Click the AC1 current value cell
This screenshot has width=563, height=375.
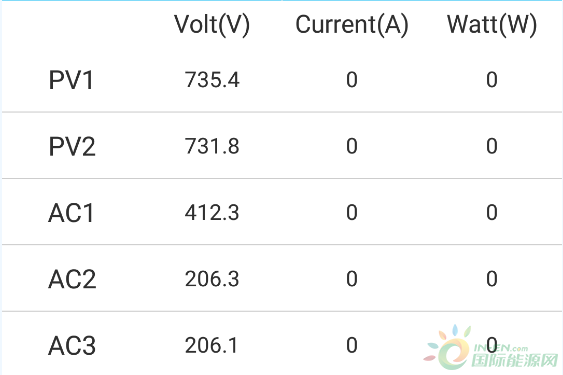tap(352, 212)
